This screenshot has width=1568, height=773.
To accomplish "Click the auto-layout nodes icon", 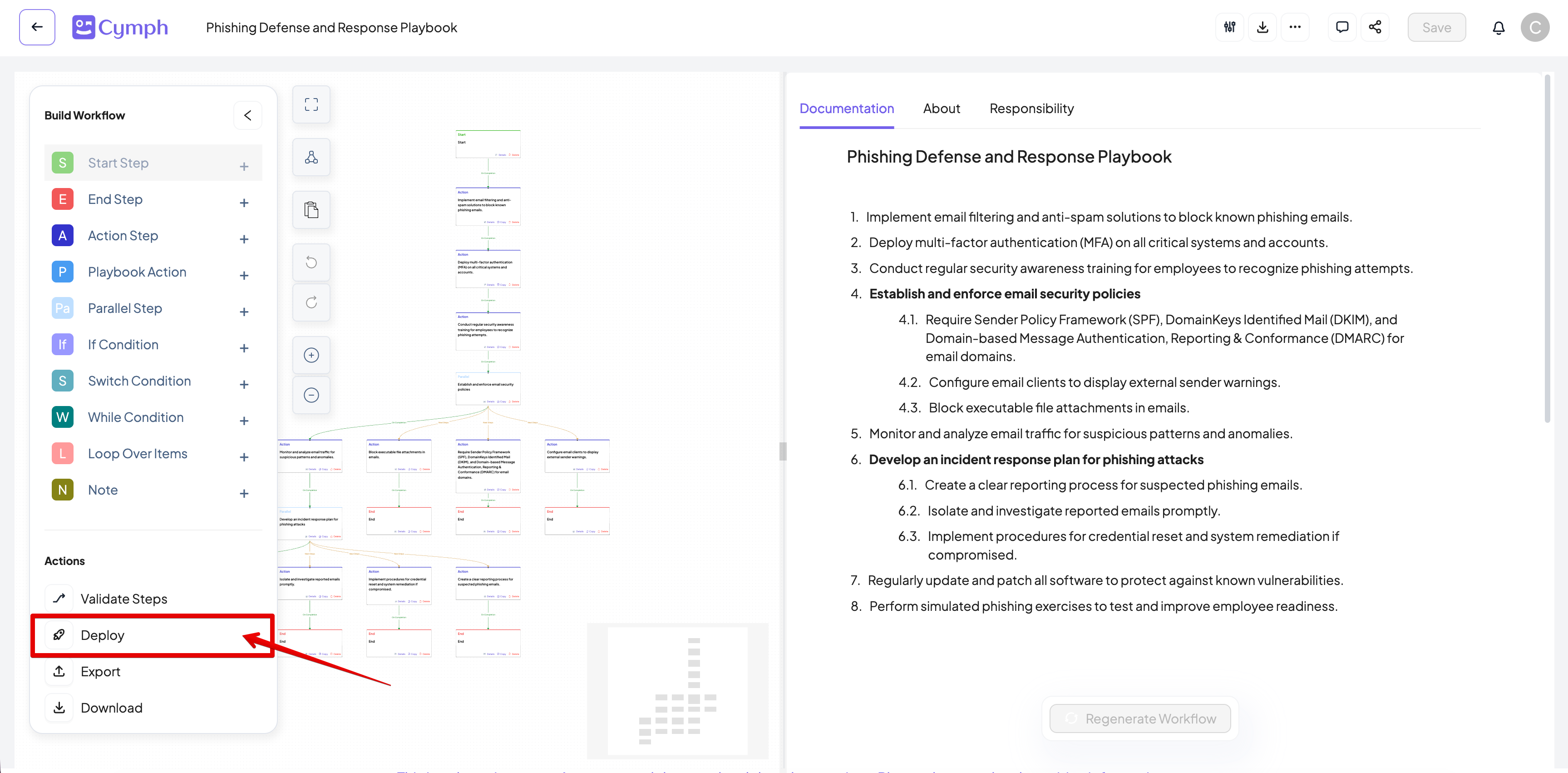I will click(311, 157).
